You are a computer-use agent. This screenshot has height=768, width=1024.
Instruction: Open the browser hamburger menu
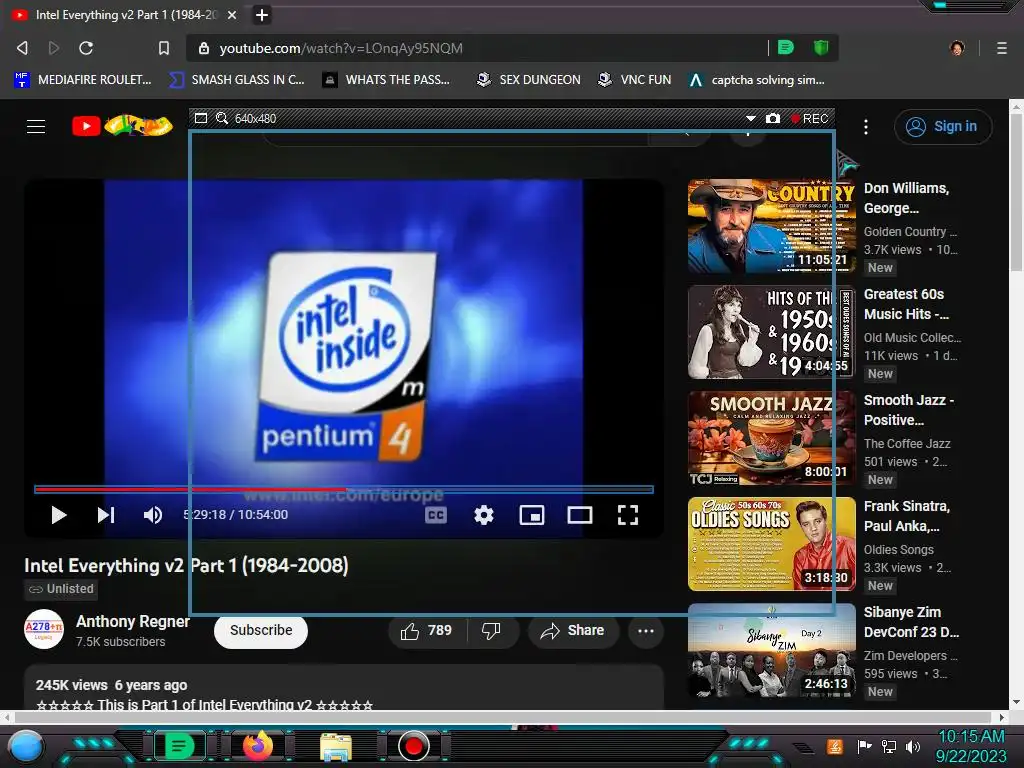(x=1001, y=48)
